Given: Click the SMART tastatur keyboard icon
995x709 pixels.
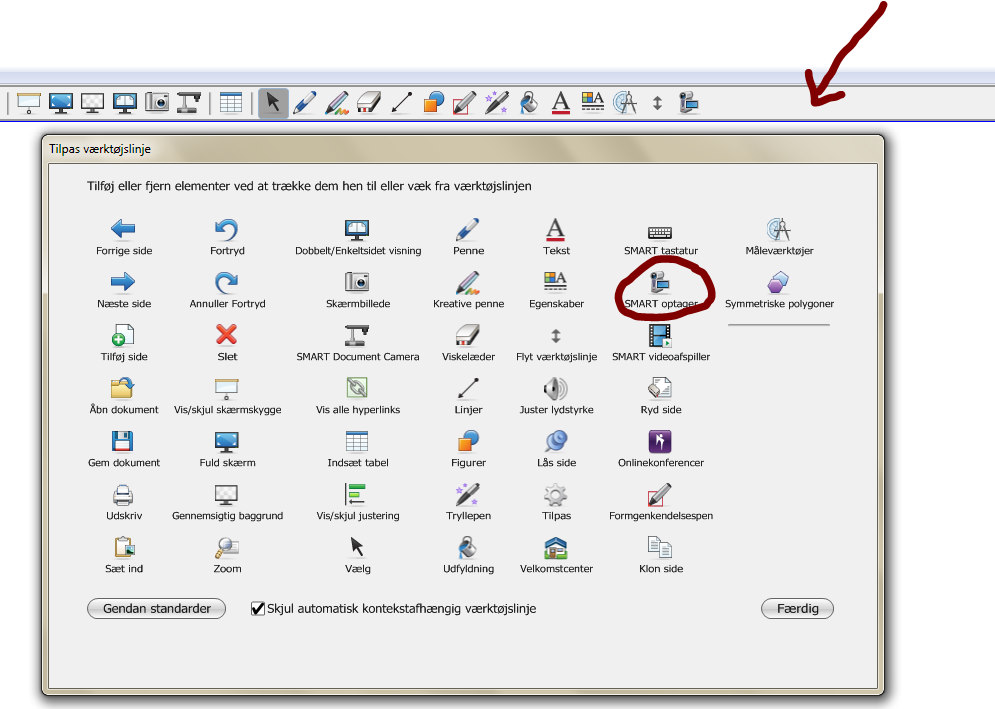Looking at the screenshot, I should click(x=660, y=232).
